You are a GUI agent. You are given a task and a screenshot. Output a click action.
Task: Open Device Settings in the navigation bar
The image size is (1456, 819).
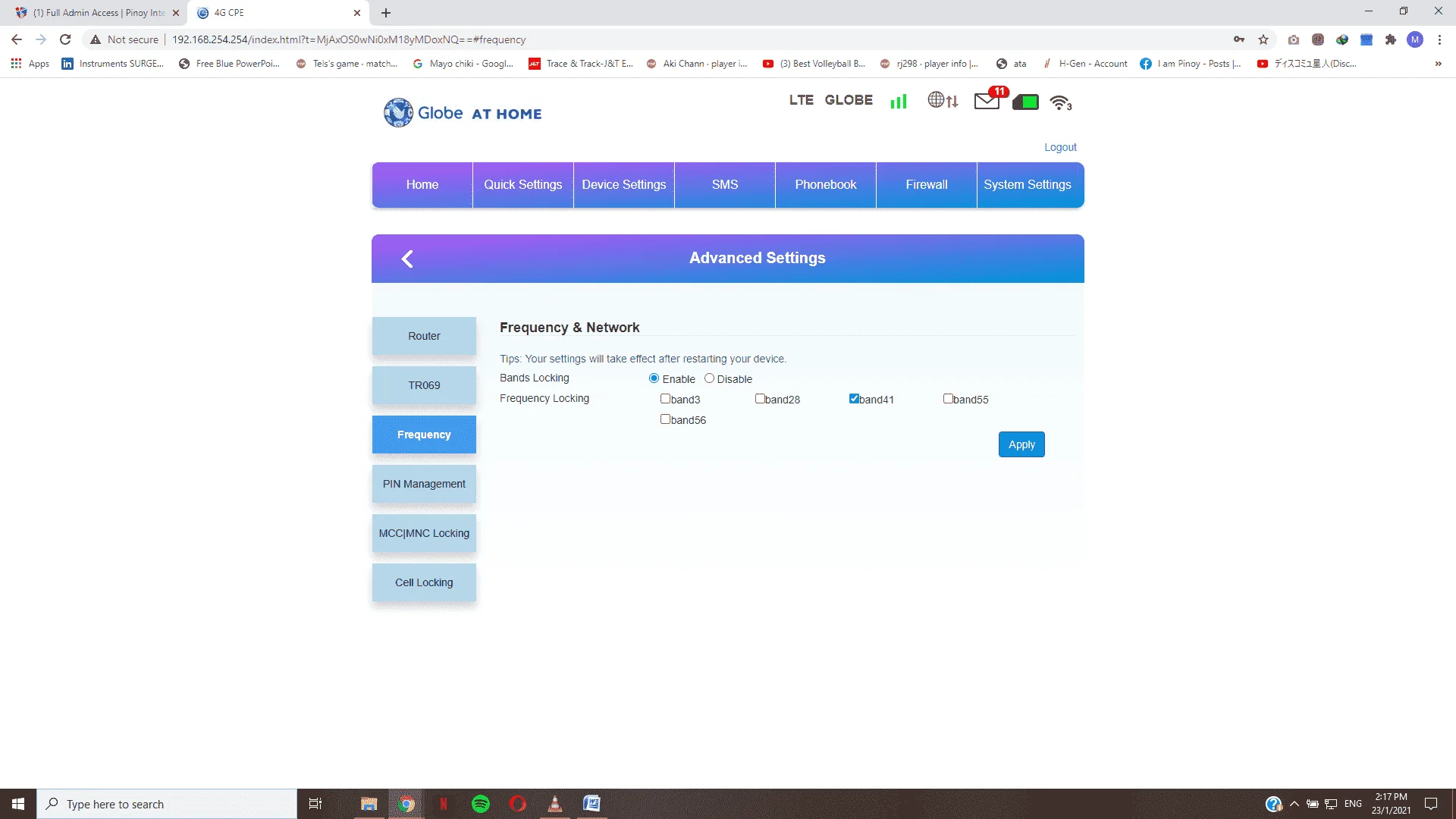tap(624, 185)
